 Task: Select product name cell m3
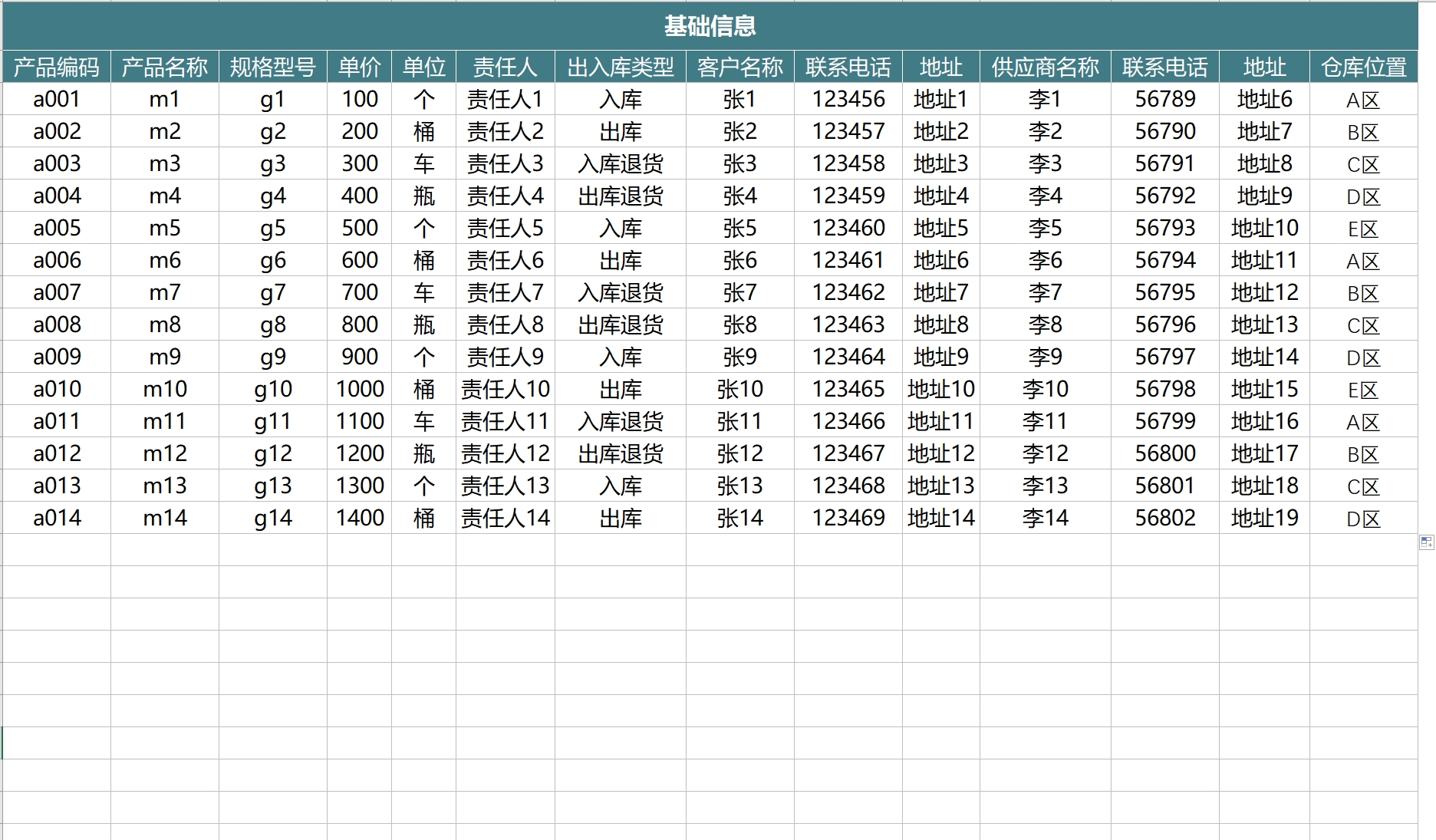(165, 163)
